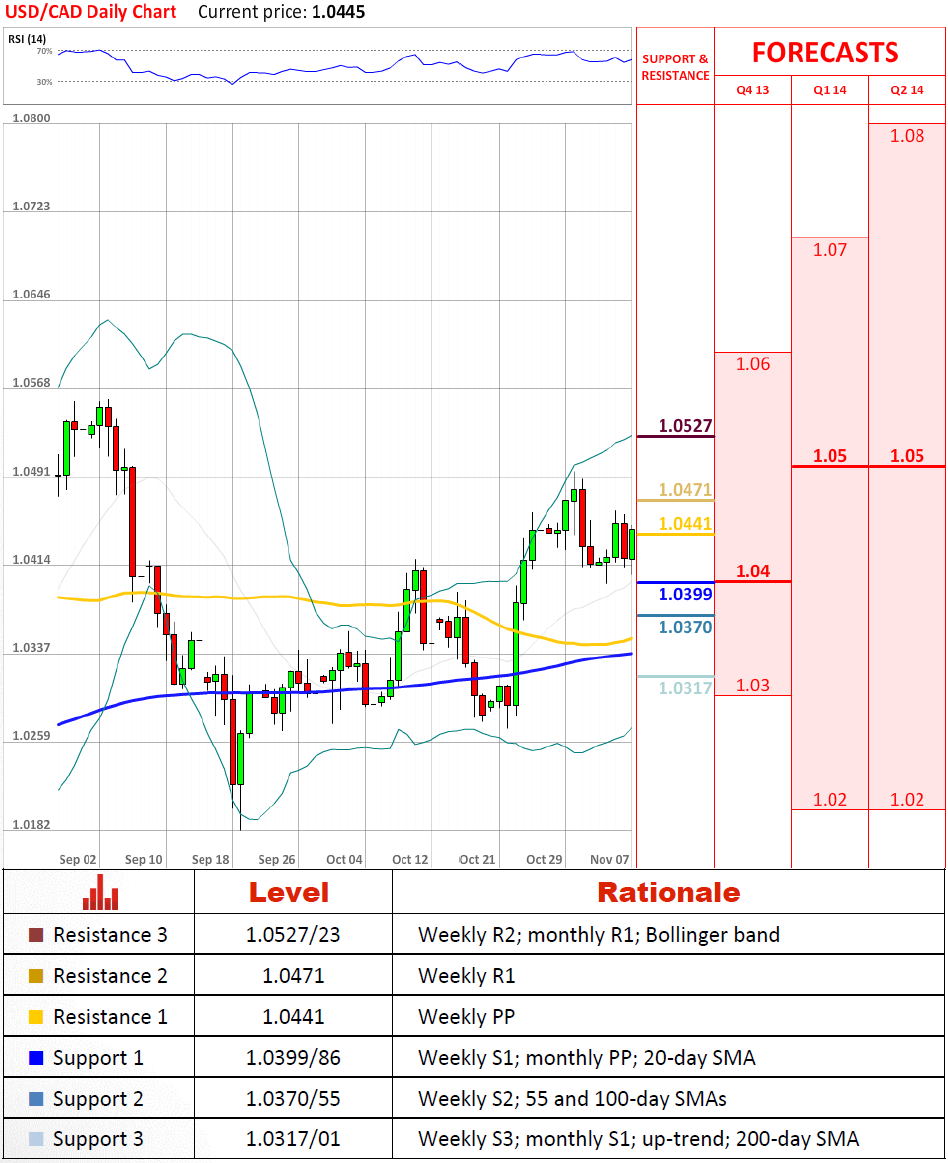The image size is (948, 1163).
Task: Click the red bar chart icon in table header
Action: pos(100,892)
